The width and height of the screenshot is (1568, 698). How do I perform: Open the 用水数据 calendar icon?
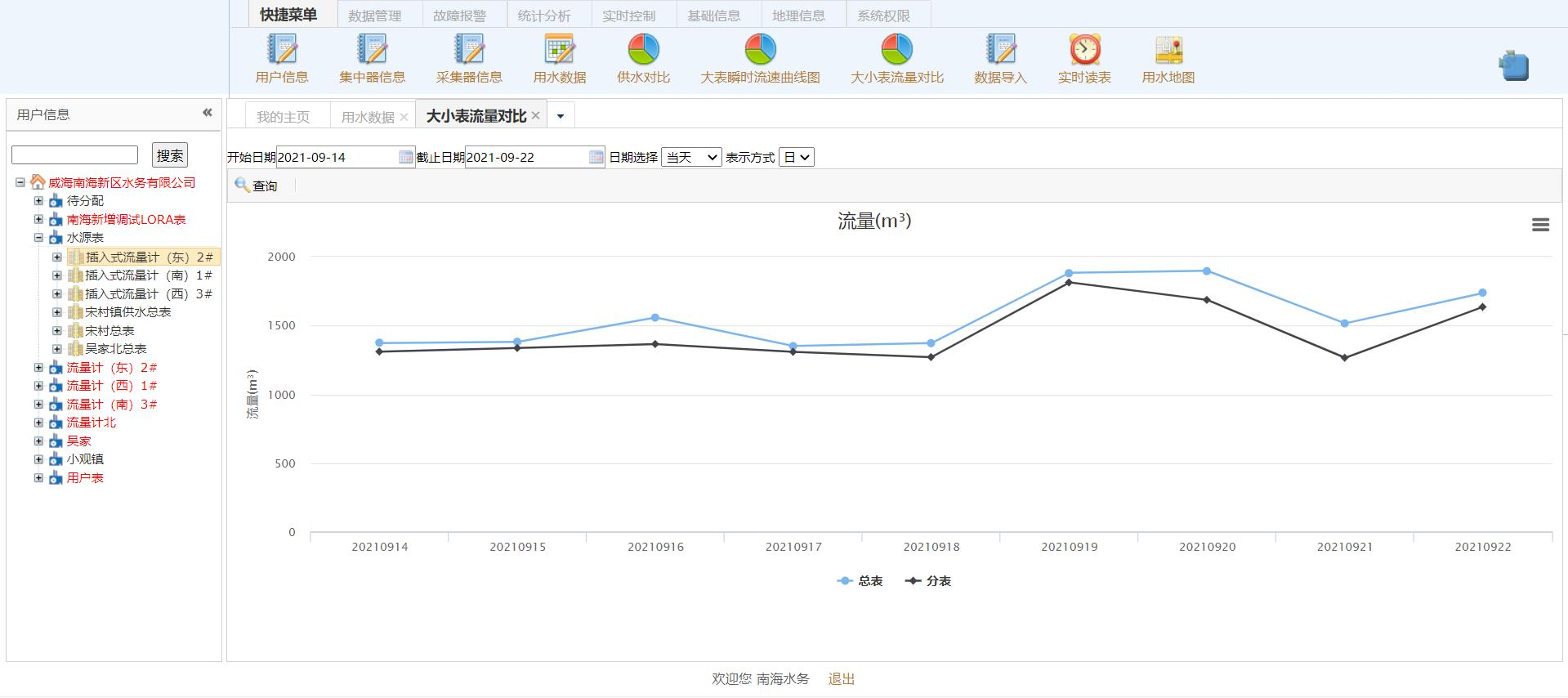pyautogui.click(x=560, y=51)
